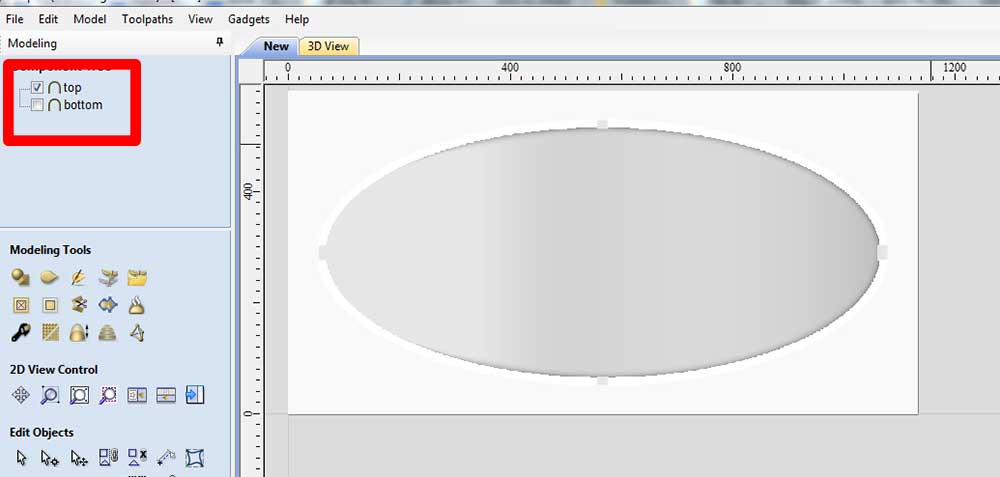Click the clear-inside-vector icon with red X
This screenshot has height=477, width=1000.
(x=21, y=305)
